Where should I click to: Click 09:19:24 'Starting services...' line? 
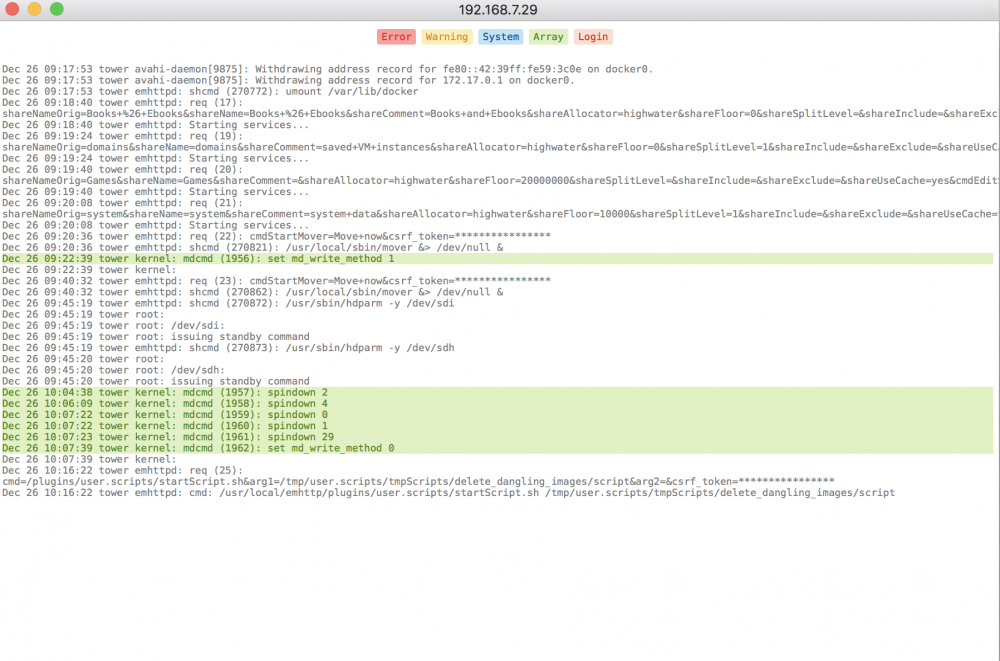point(156,158)
